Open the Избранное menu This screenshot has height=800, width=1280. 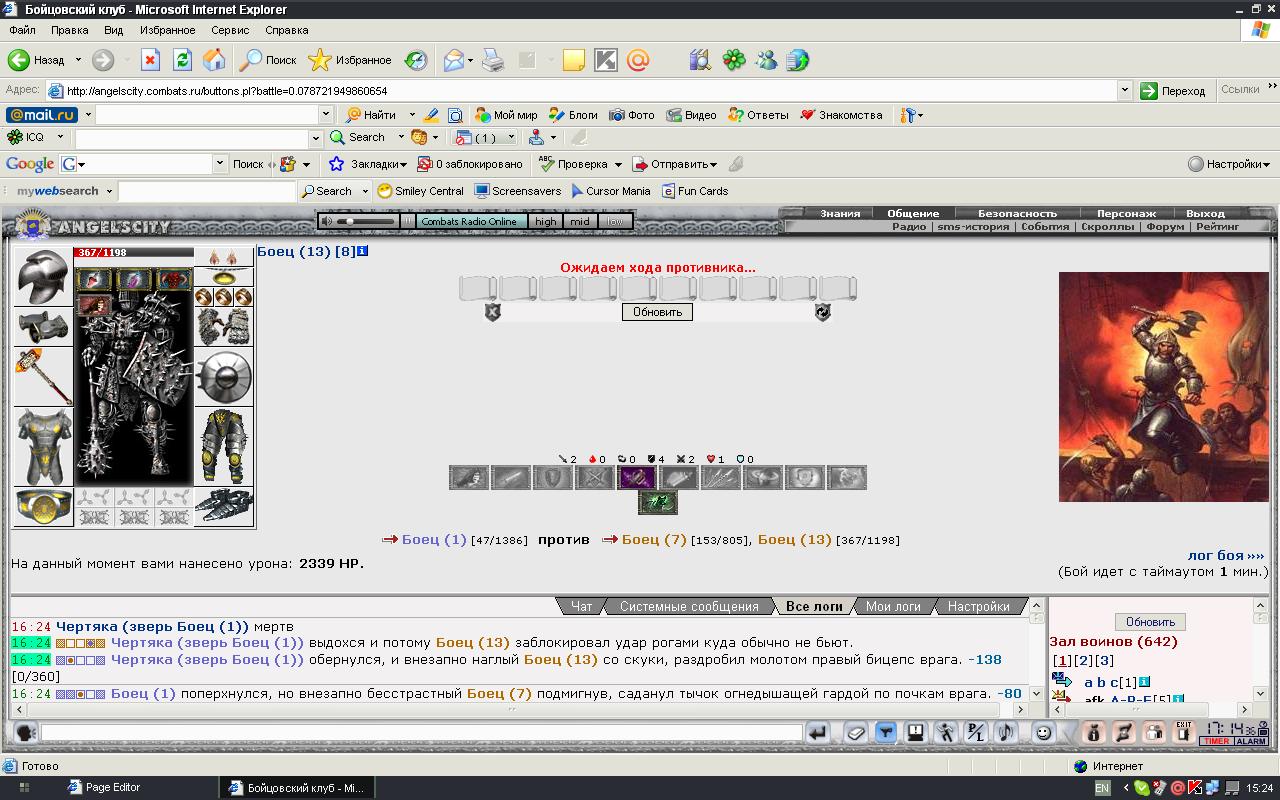tap(167, 30)
